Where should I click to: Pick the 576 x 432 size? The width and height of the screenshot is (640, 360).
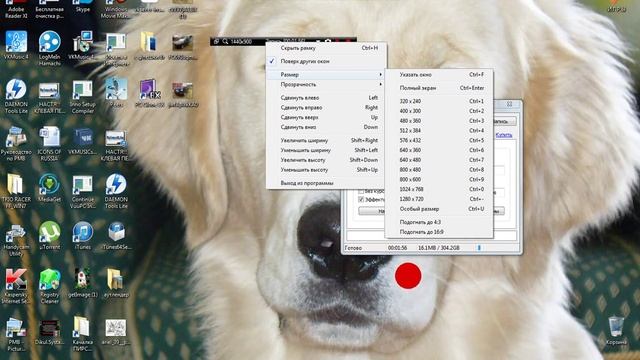tap(439, 140)
